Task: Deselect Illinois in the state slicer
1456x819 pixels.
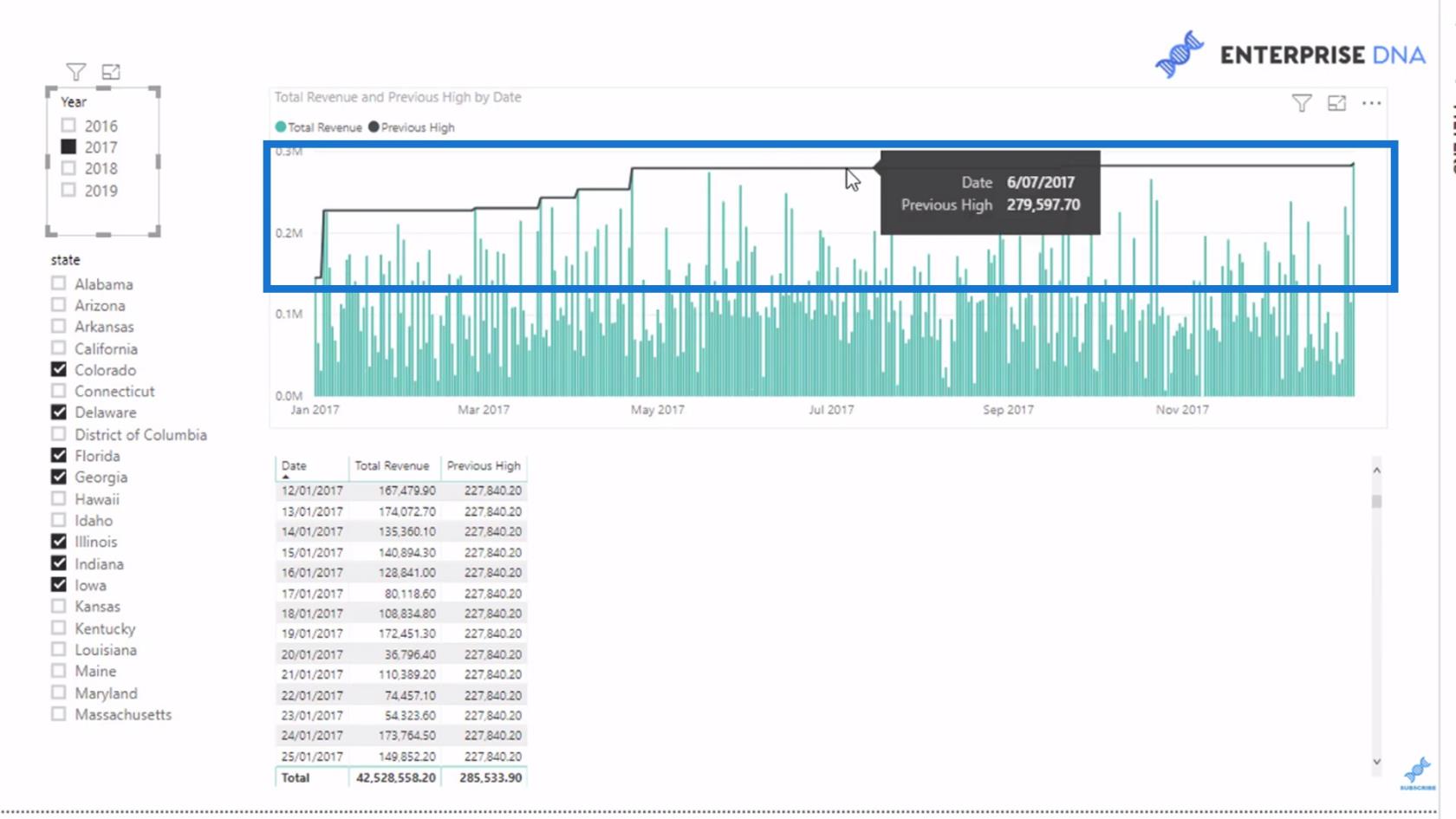Action: click(x=58, y=541)
